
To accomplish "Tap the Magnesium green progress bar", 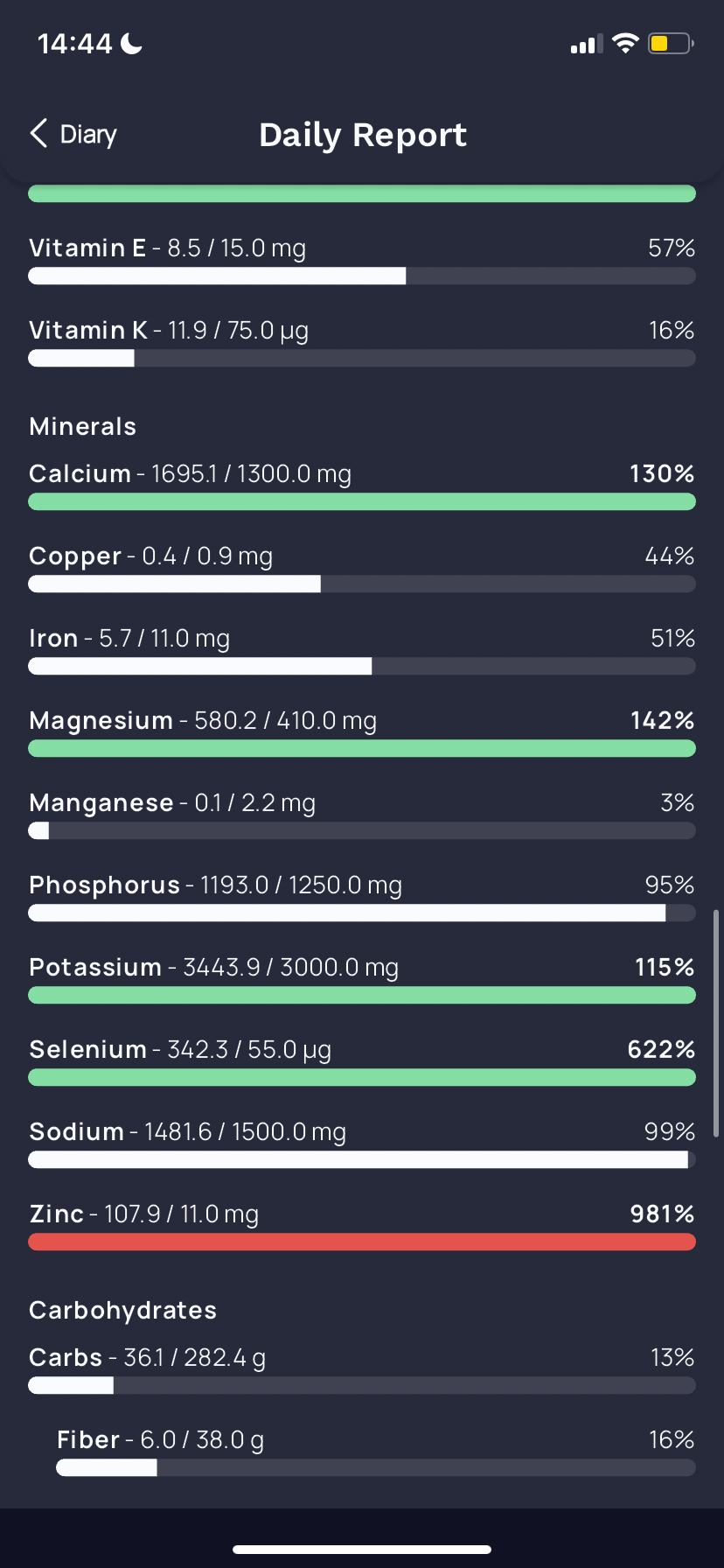I will pyautogui.click(x=362, y=748).
